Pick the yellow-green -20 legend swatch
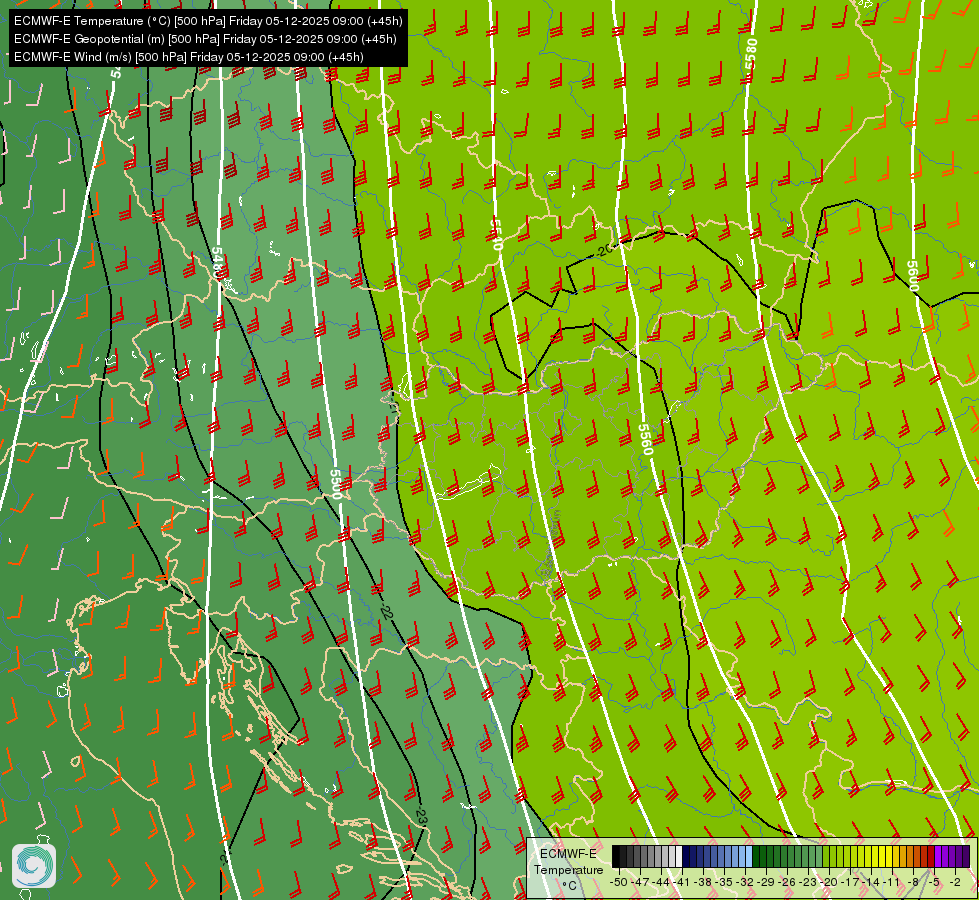The image size is (979, 900). [826, 856]
